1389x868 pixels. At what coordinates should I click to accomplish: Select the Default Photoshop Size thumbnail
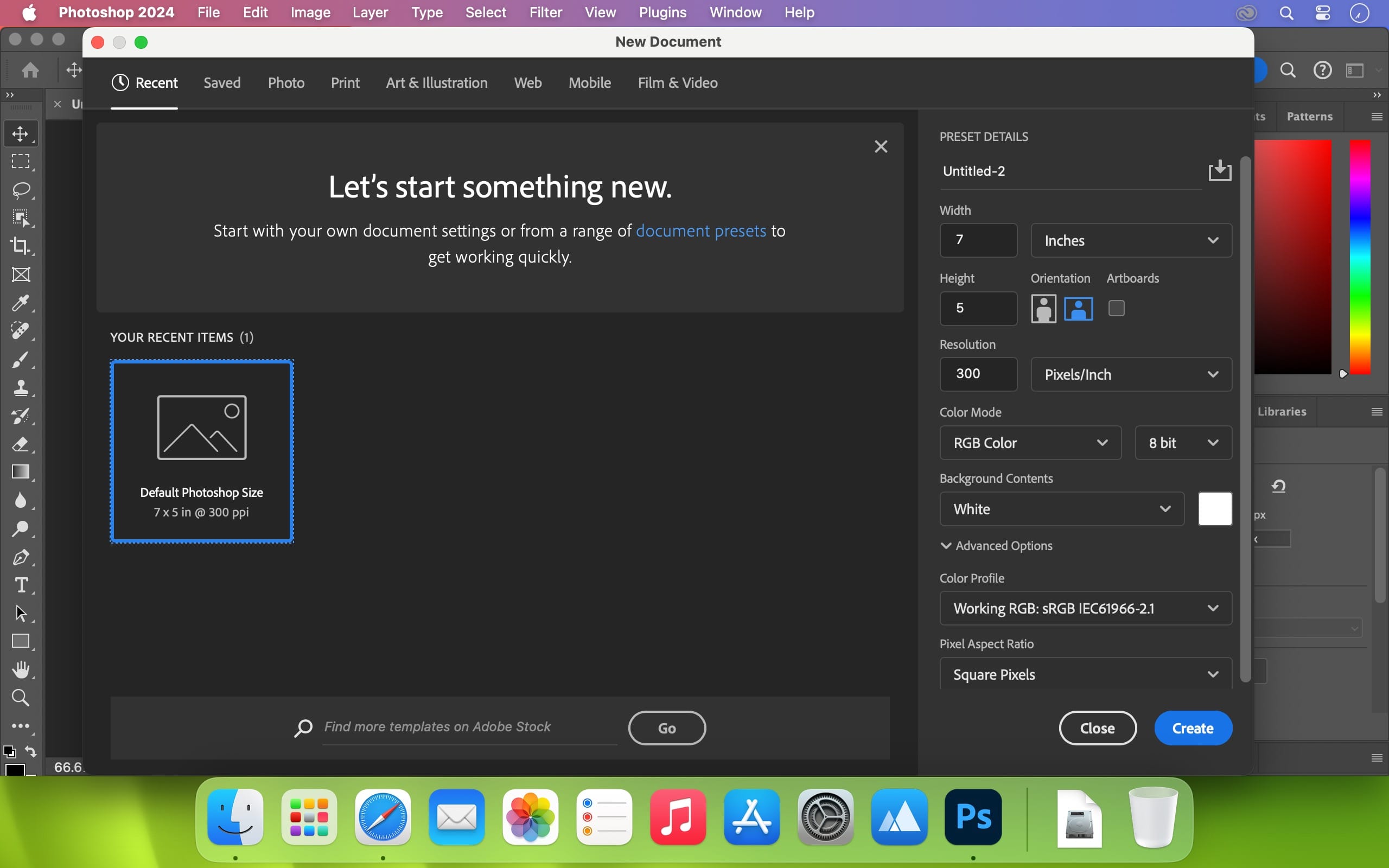pos(201,451)
